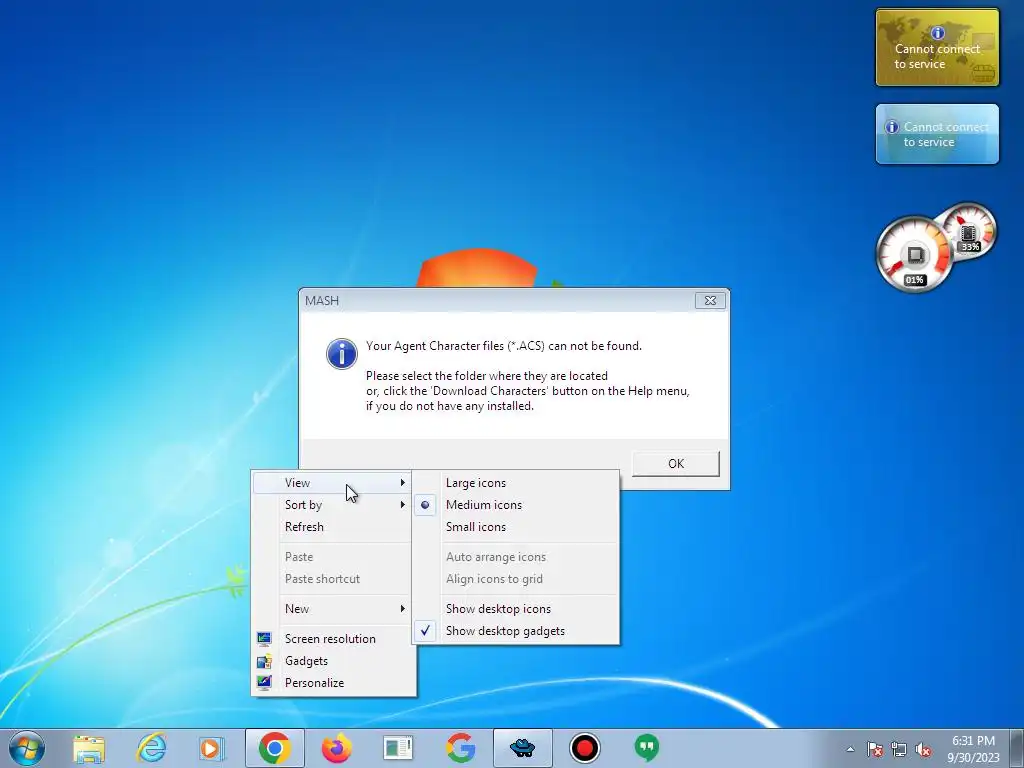Screen dimensions: 1024x768
Task: Choose Screen resolution from context menu
Action: (332, 639)
